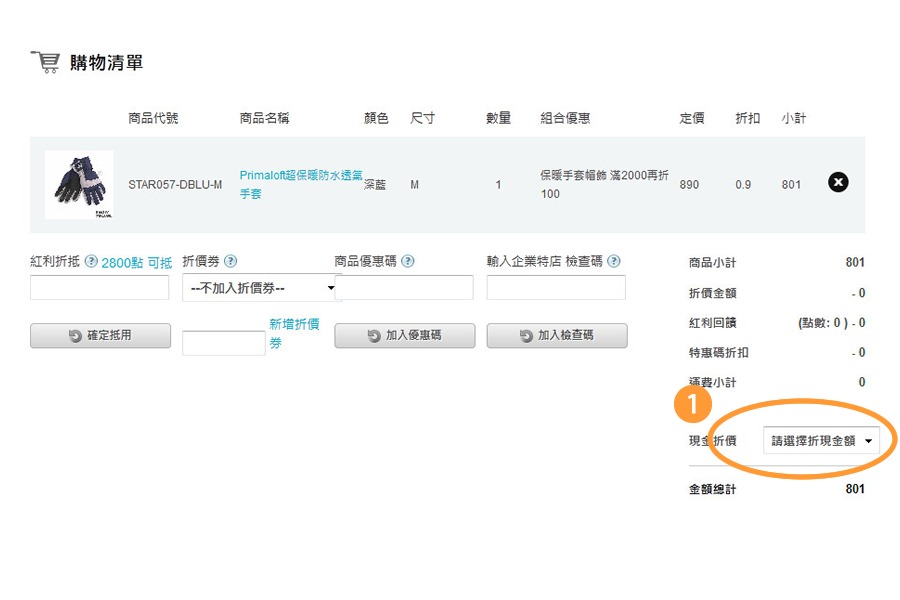Focus the new coupon code input field

pyautogui.click(x=224, y=343)
